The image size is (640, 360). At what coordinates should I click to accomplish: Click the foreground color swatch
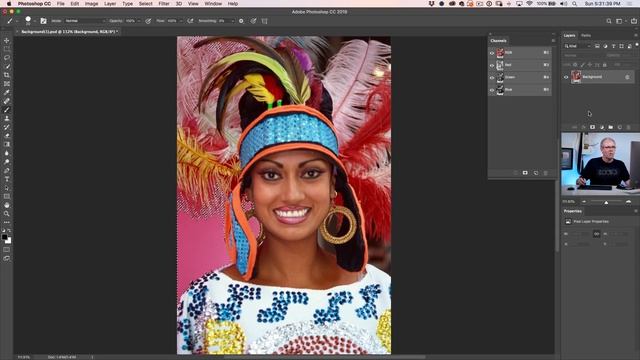coord(4,237)
